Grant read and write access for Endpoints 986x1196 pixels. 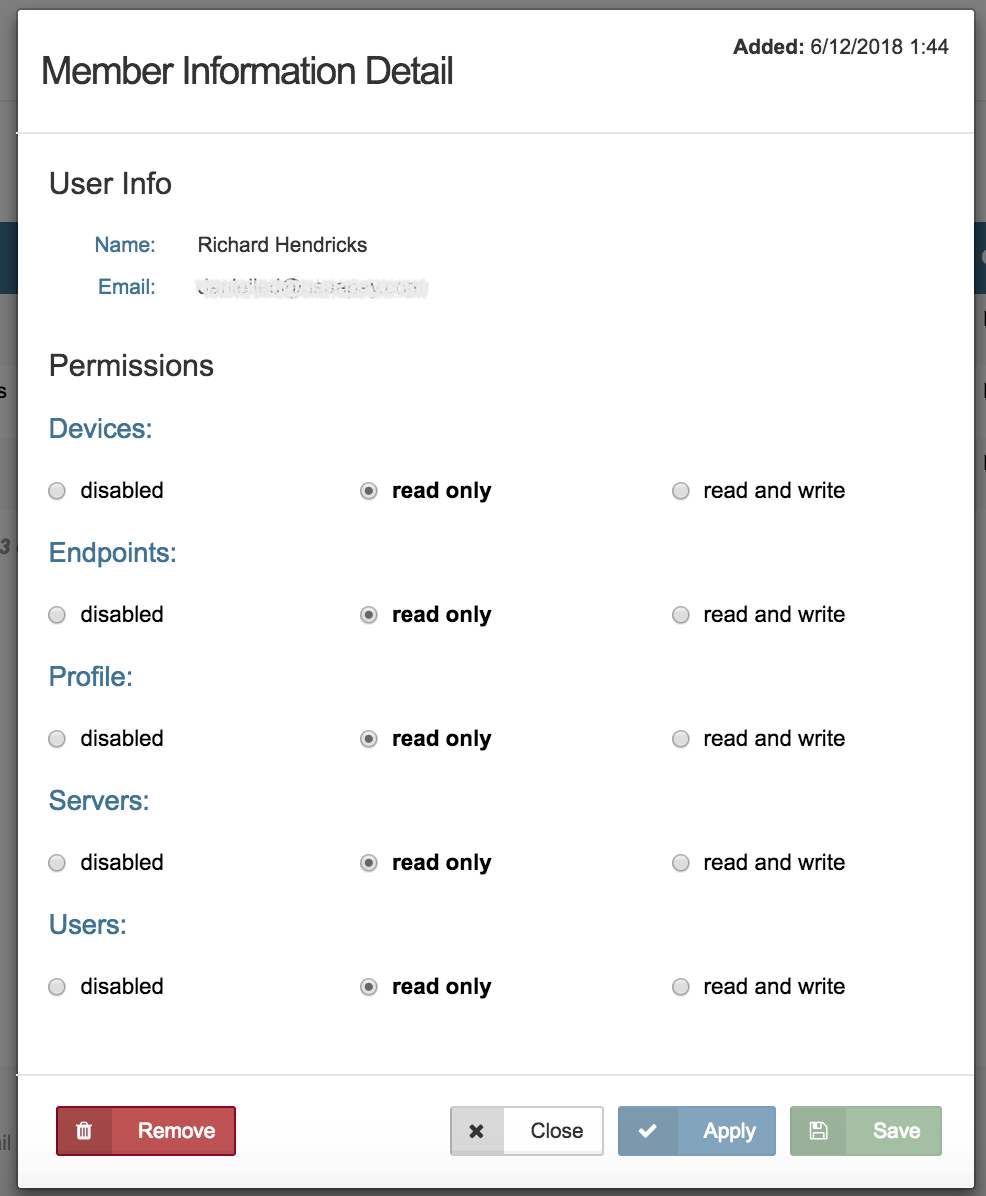click(x=680, y=615)
